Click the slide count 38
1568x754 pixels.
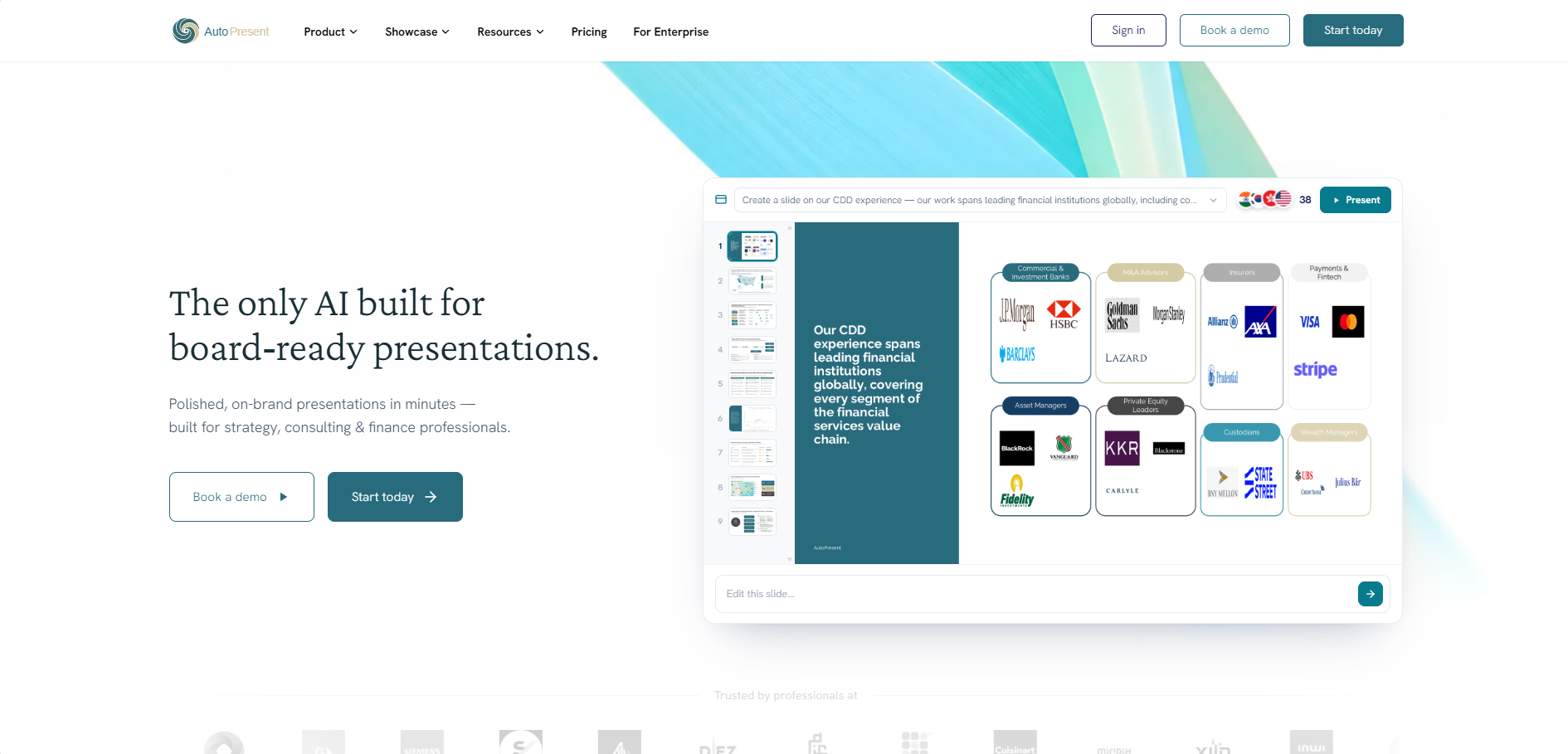click(1305, 200)
